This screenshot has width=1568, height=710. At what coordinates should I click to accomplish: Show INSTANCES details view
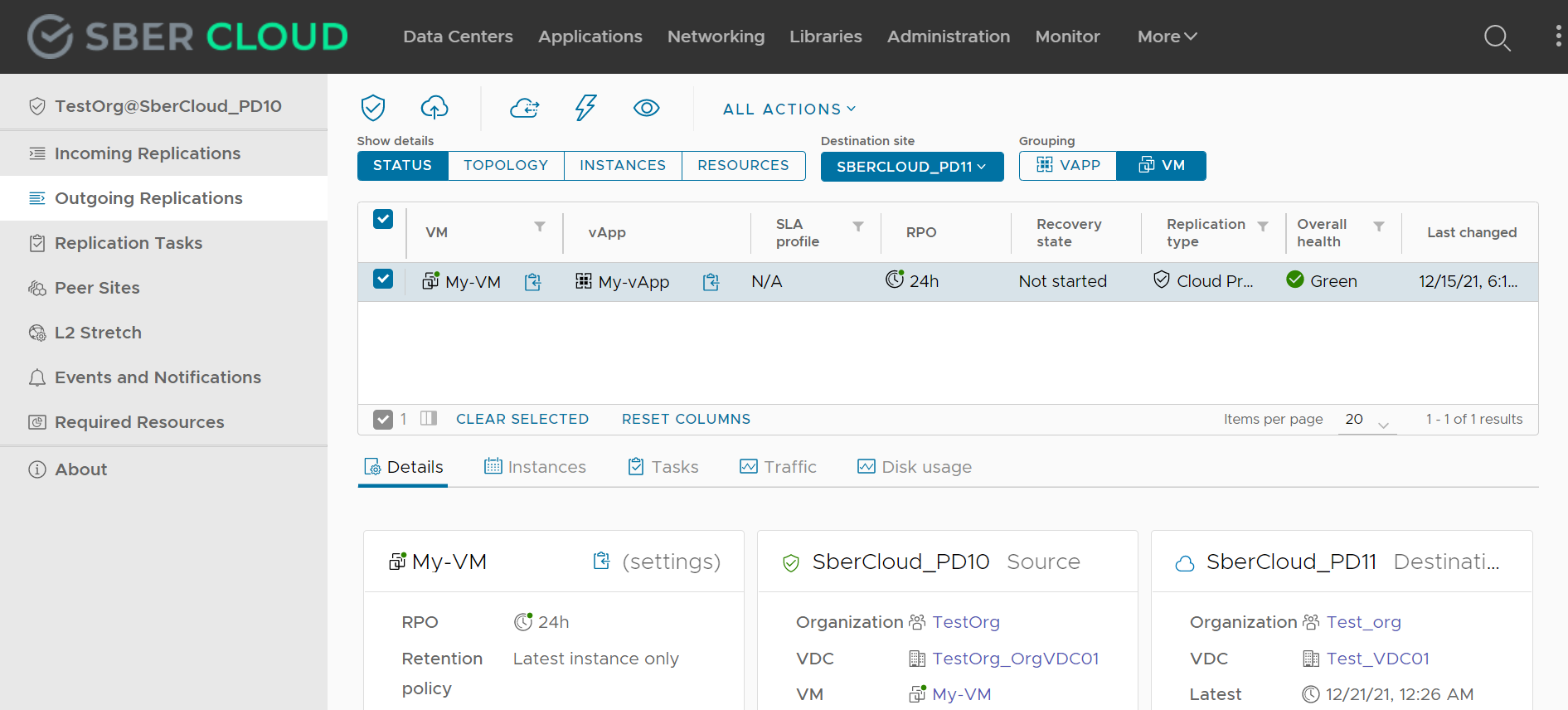click(x=623, y=165)
